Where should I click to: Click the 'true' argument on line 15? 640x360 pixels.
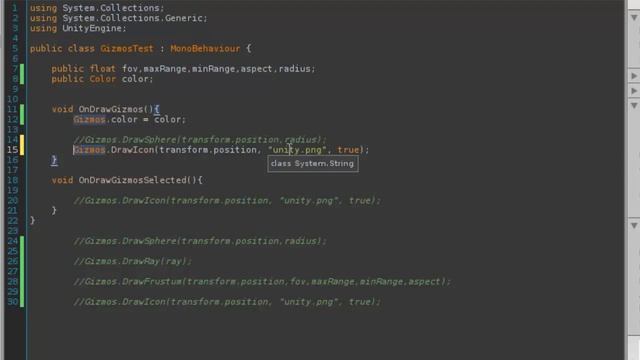pos(348,150)
